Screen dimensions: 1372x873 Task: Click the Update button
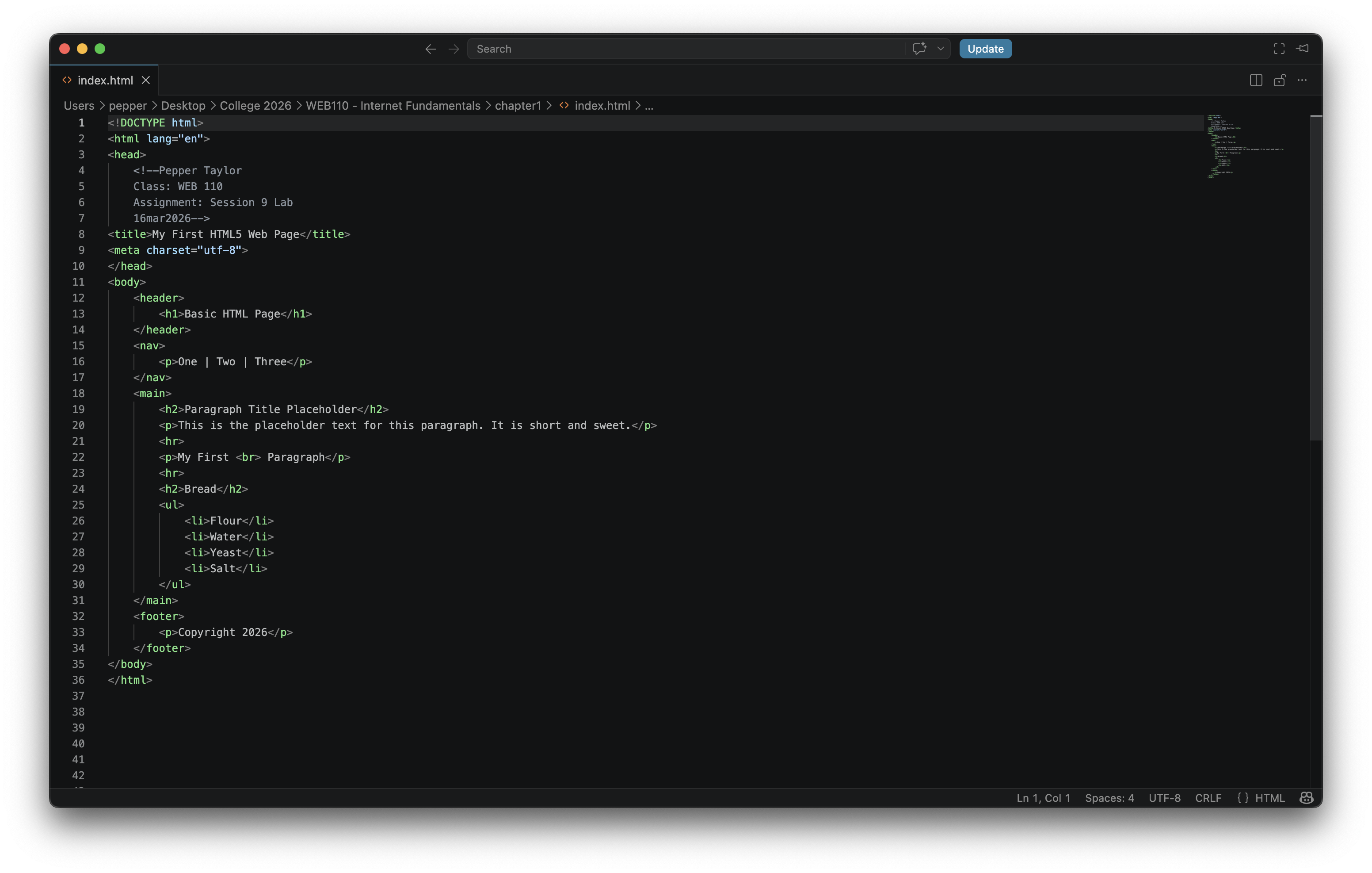click(985, 49)
